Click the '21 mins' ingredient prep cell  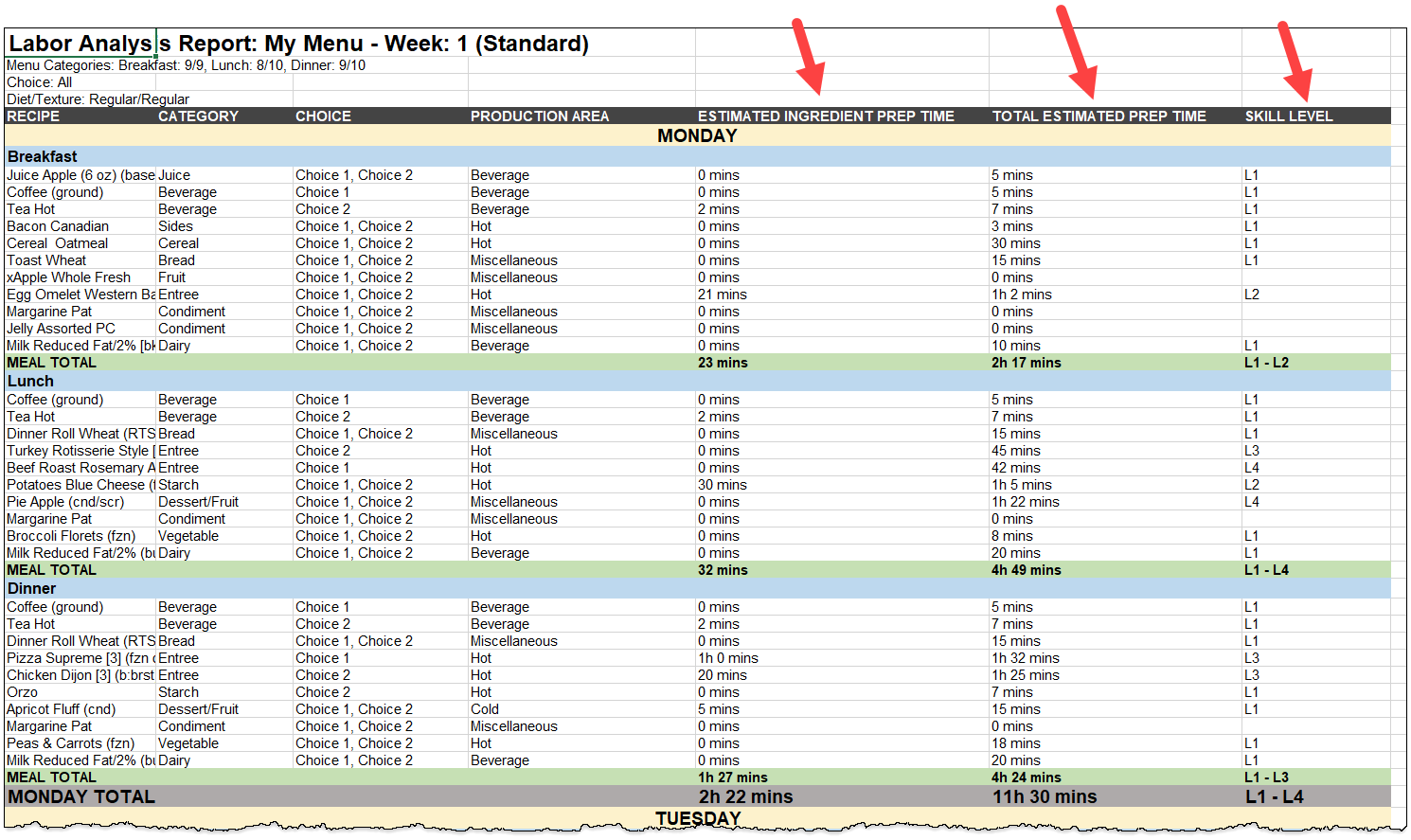coord(723,295)
